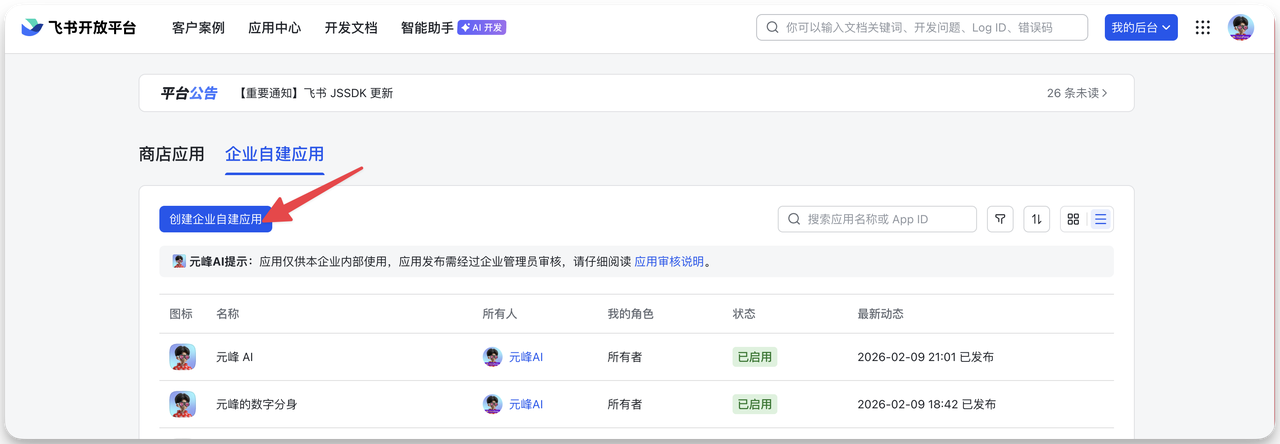Click the 飞书开放平台 logo
Viewport: 1280px width, 444px height.
pos(79,28)
